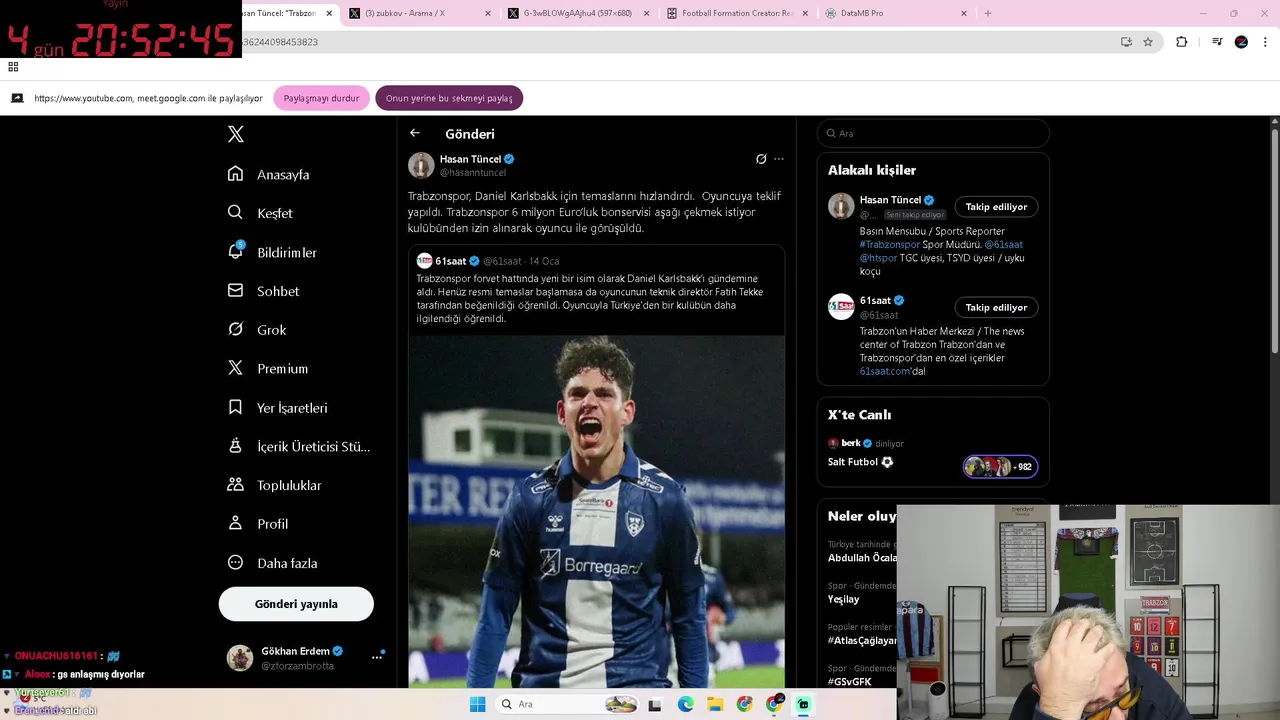Open Chrome extensions puzzle icon
The width and height of the screenshot is (1280, 720).
(x=1181, y=42)
